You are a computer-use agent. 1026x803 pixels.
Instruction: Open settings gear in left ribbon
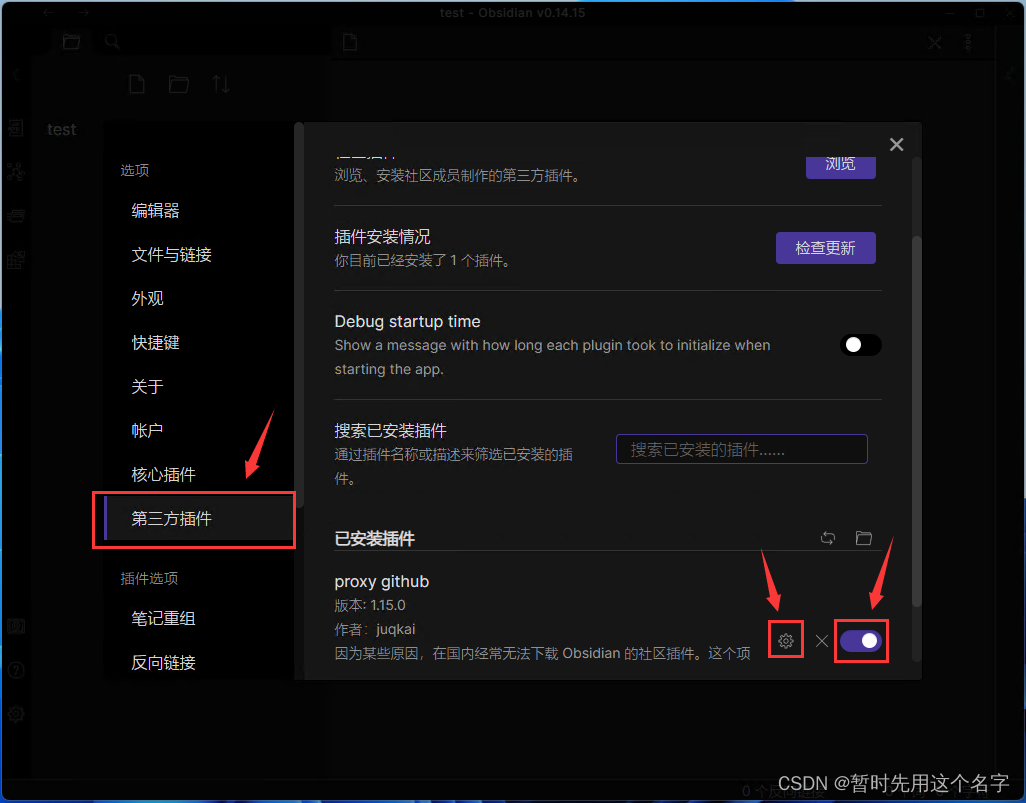click(16, 714)
